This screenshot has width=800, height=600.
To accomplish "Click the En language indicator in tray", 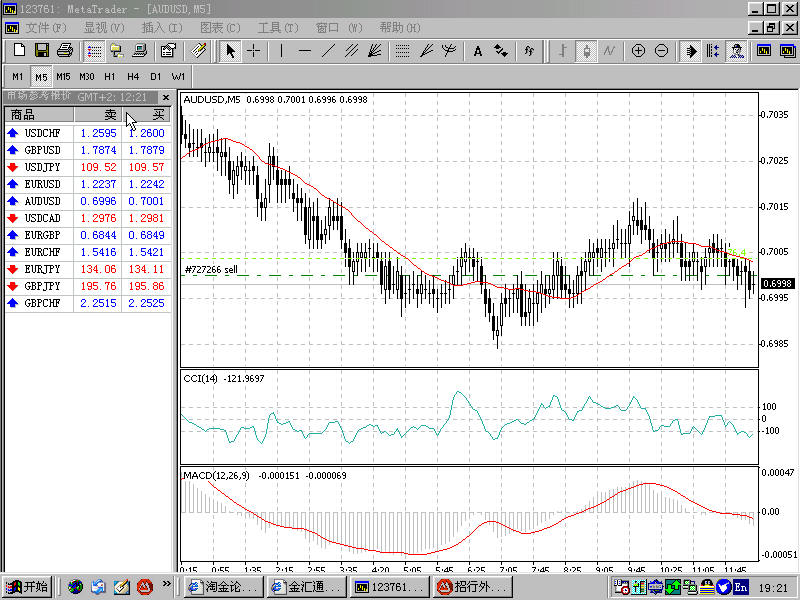I will (x=740, y=587).
